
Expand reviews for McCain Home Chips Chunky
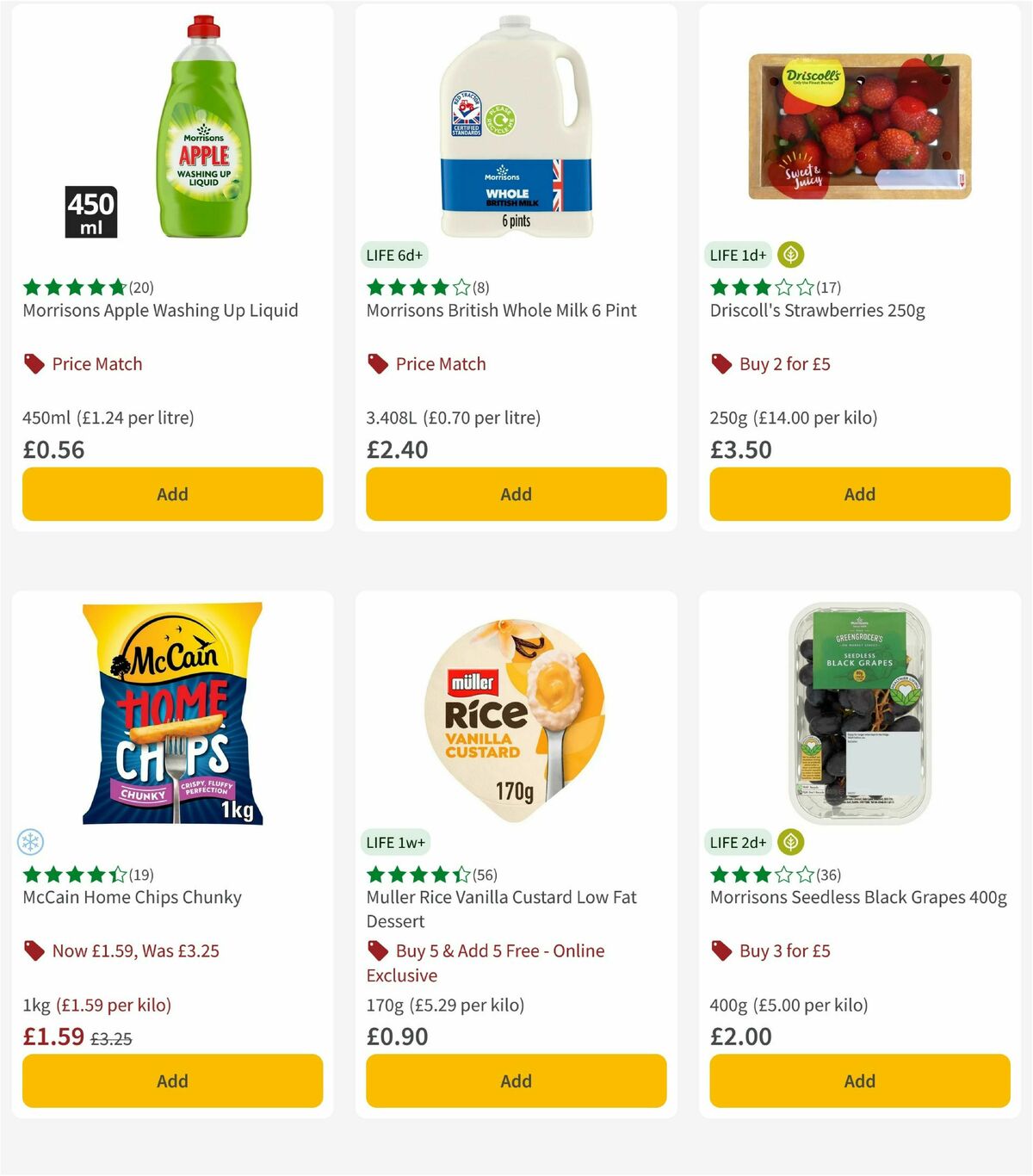pyautogui.click(x=142, y=875)
